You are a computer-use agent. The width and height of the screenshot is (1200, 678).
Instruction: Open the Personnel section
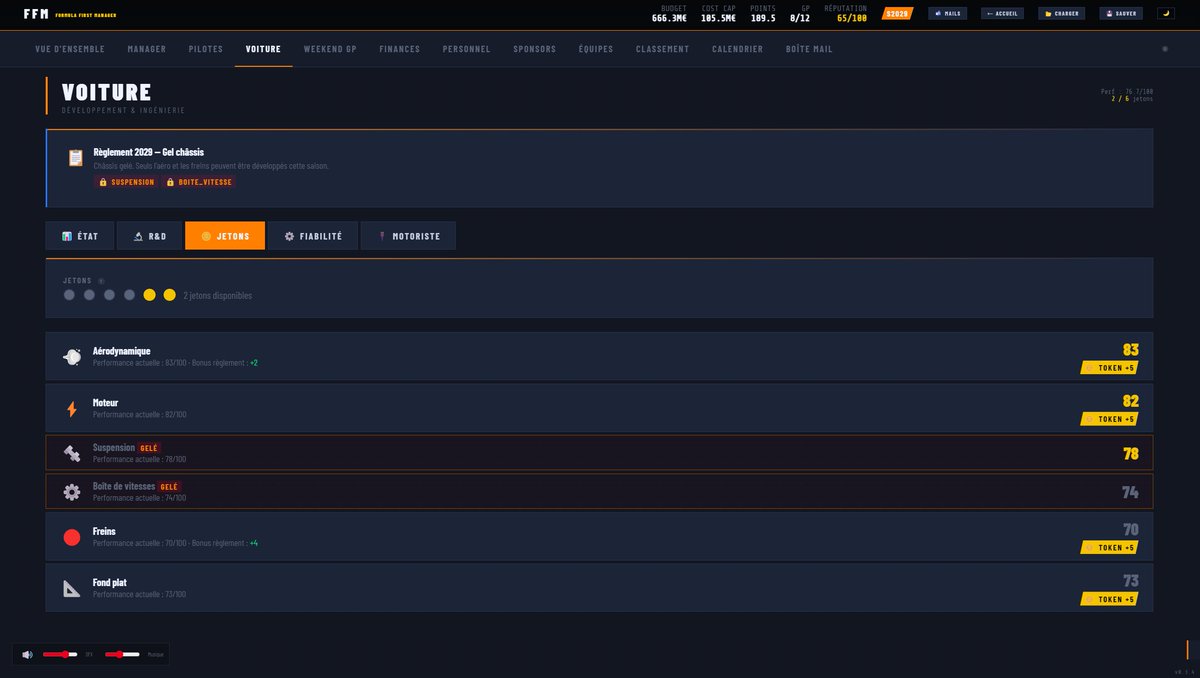(x=467, y=49)
